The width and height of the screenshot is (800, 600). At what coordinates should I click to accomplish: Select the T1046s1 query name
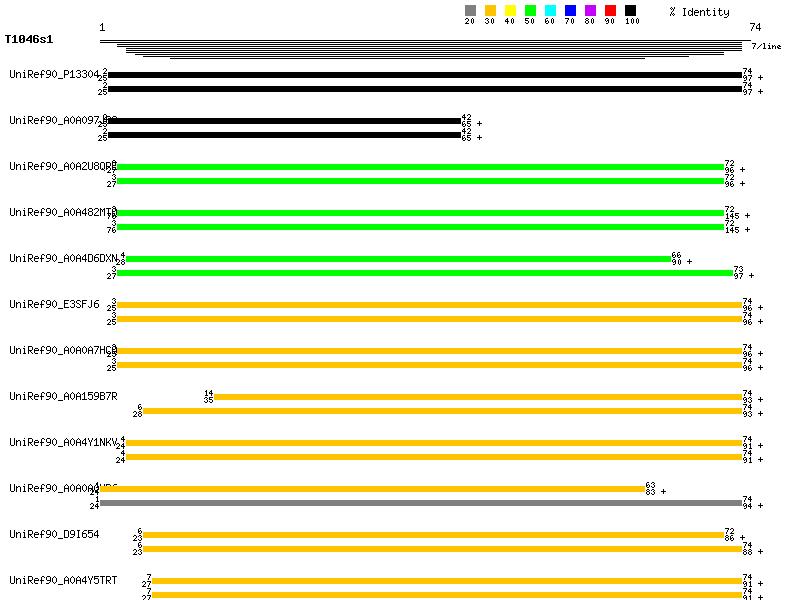click(x=29, y=40)
